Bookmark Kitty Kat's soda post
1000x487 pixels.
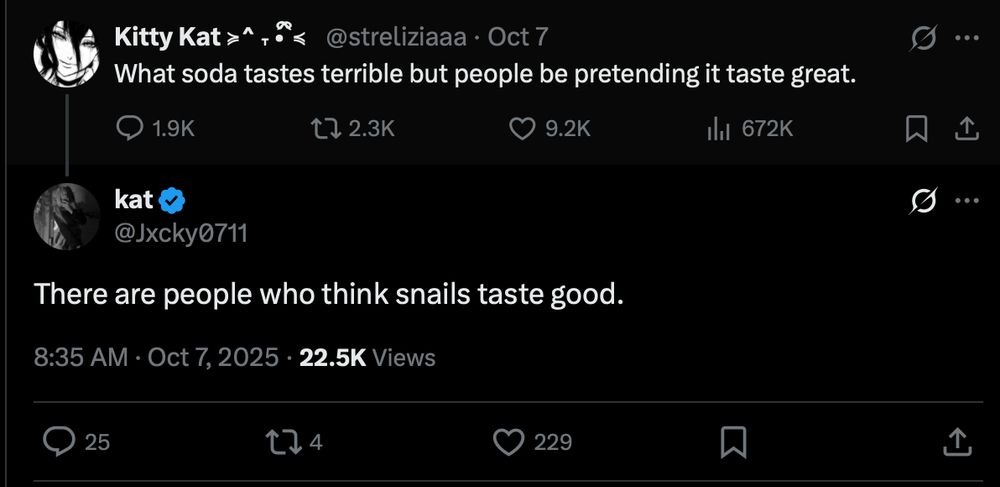click(x=915, y=128)
